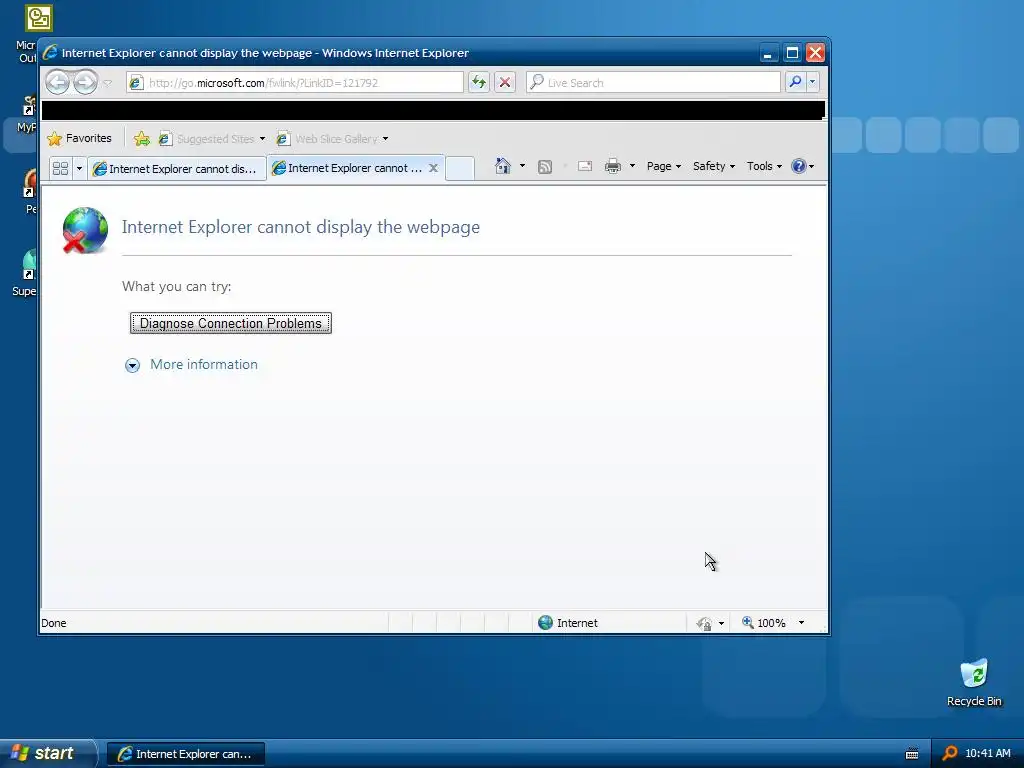Minimize the Internet Explorer window
This screenshot has width=1024, height=768.
coord(768,53)
